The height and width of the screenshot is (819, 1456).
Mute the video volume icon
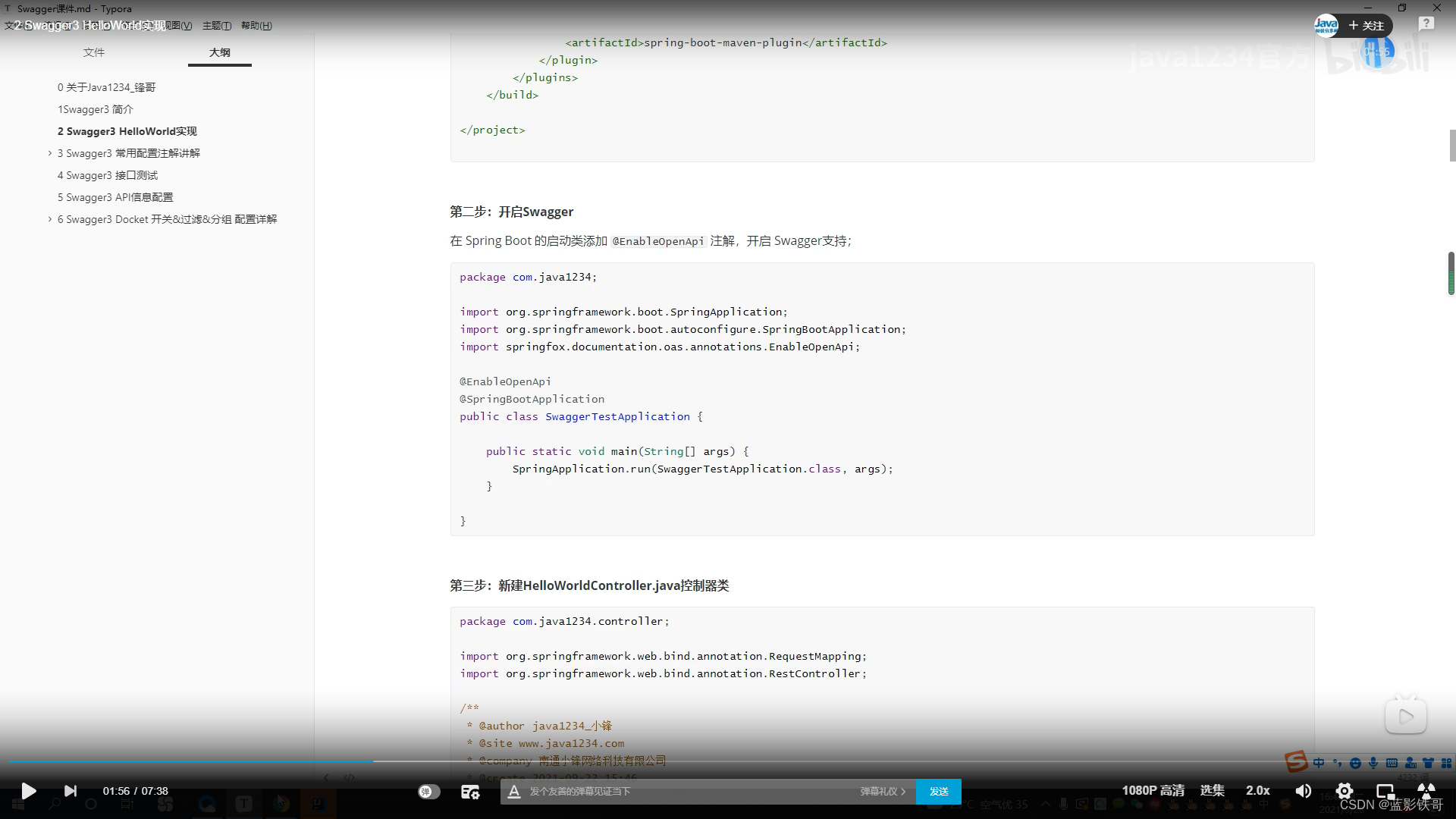click(1303, 791)
